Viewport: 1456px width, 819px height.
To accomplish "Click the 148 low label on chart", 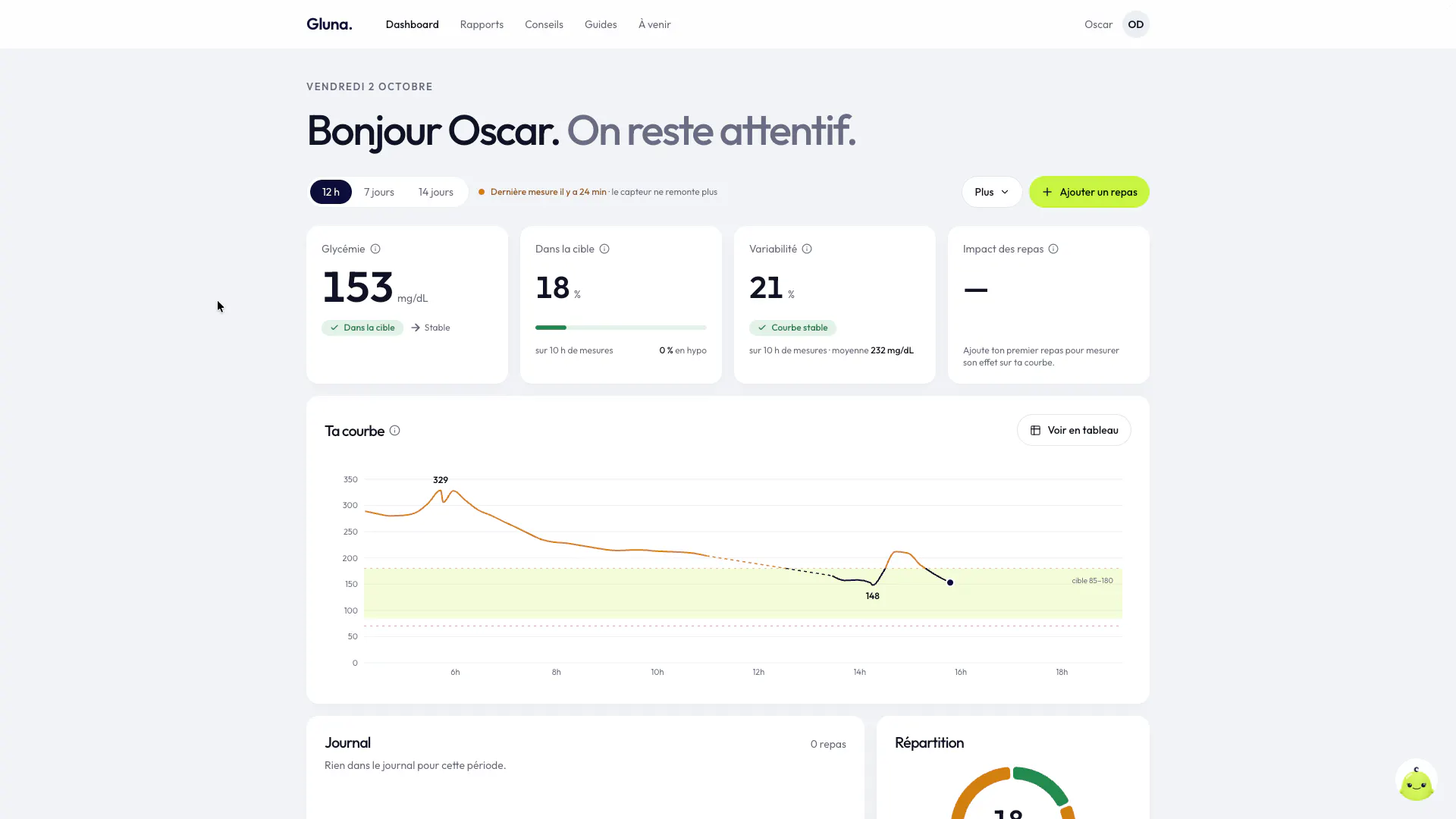I will click(873, 596).
